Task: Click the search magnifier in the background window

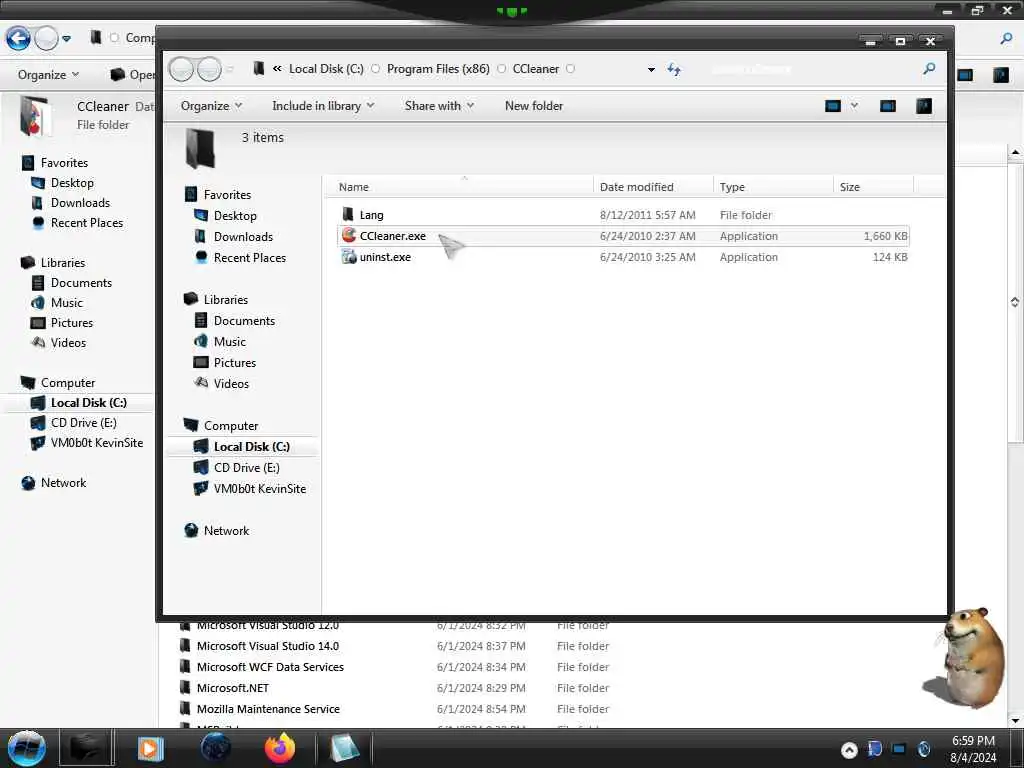Action: 1006,39
